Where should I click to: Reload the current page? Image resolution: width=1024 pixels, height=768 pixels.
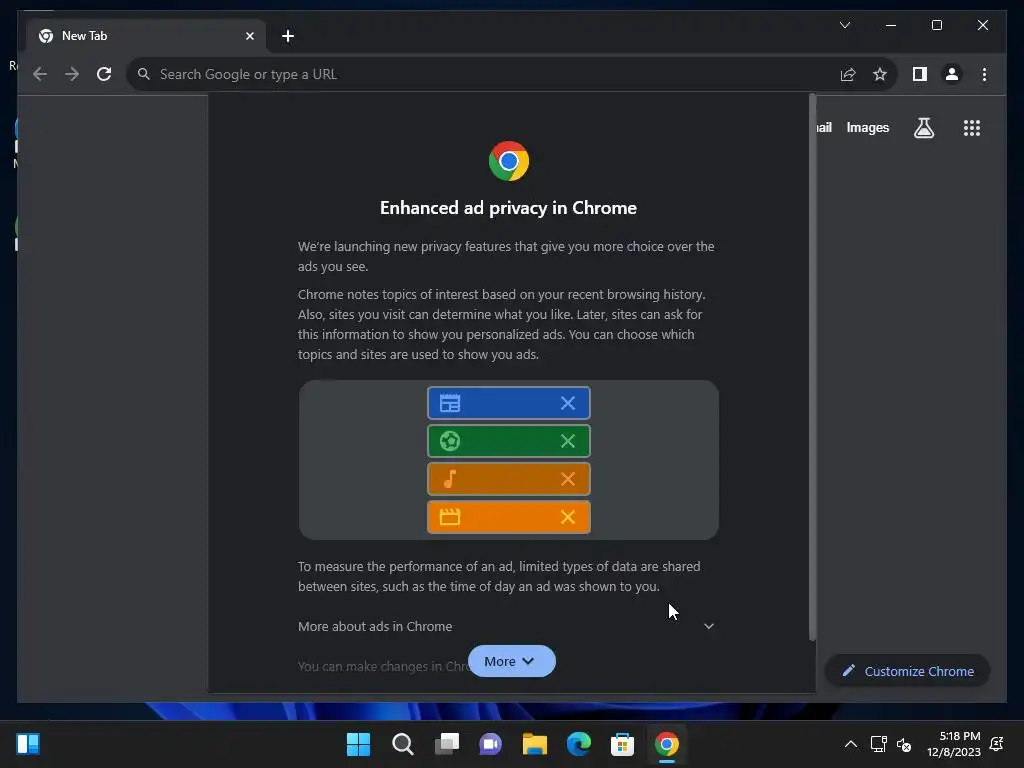104,74
